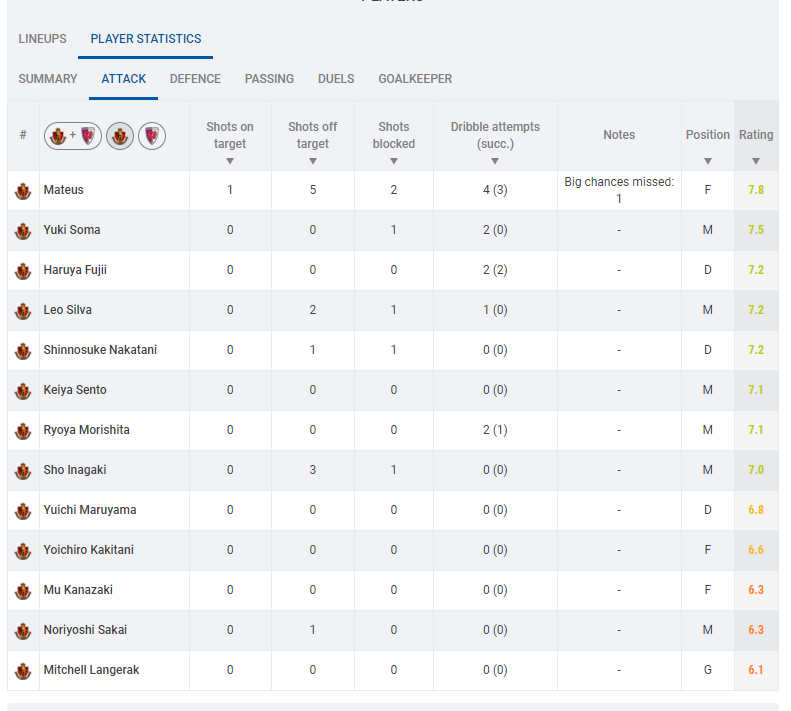Click team crest beside Shinnosuke Nakatani
Viewport: 791px width, 711px height.
coord(23,351)
